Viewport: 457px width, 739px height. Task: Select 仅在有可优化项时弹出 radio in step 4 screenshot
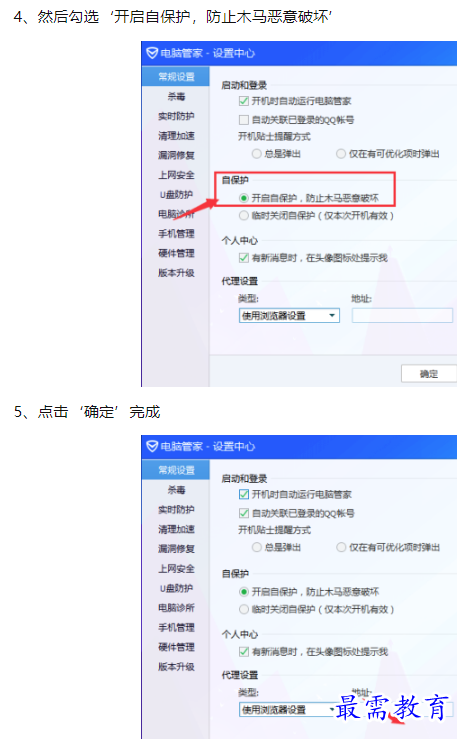(341, 154)
